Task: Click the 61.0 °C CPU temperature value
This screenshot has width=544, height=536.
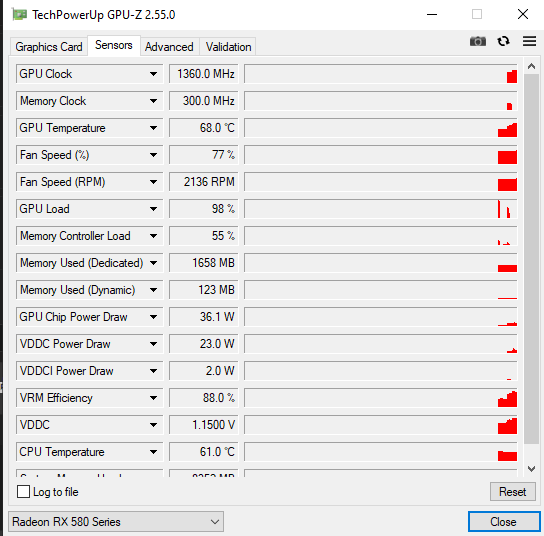Action: [x=204, y=452]
